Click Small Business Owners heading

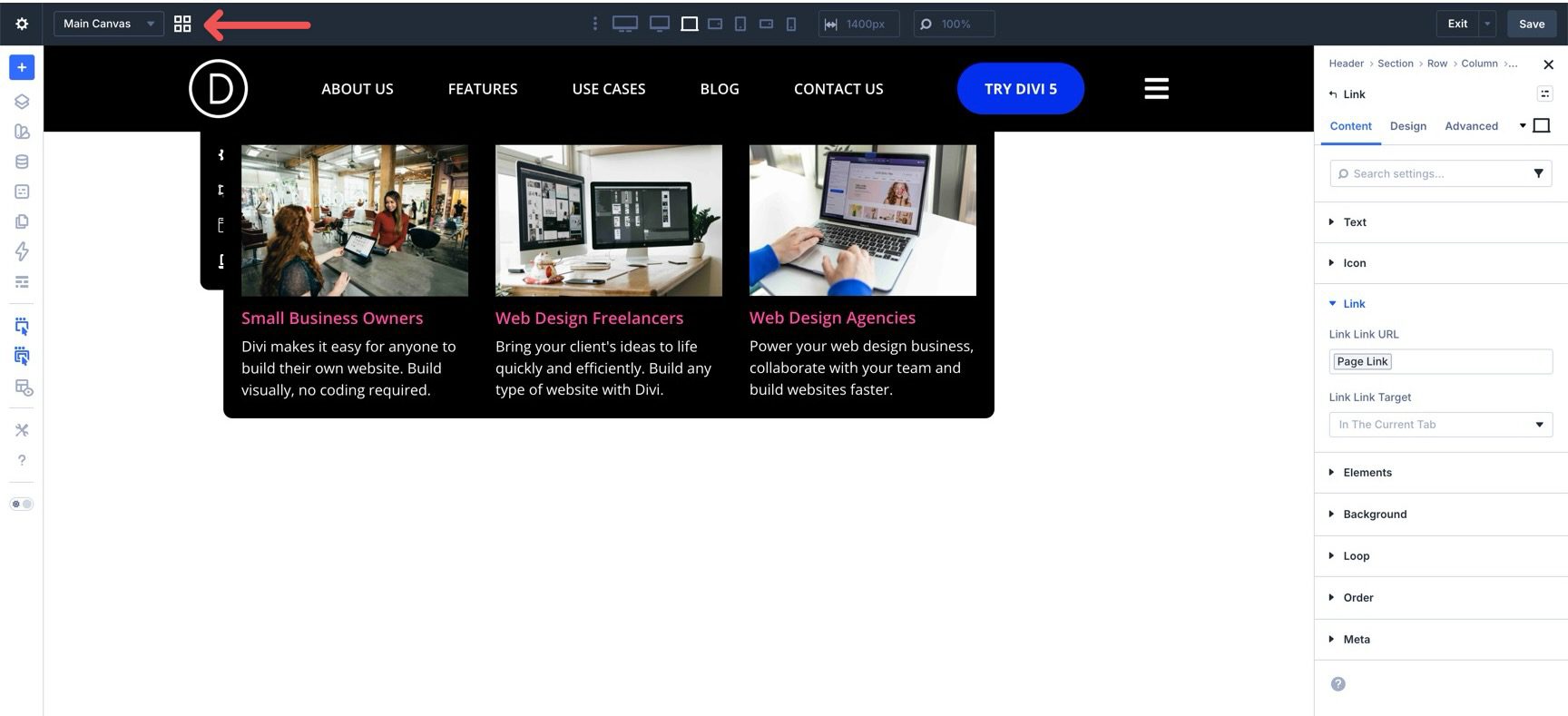(x=332, y=319)
